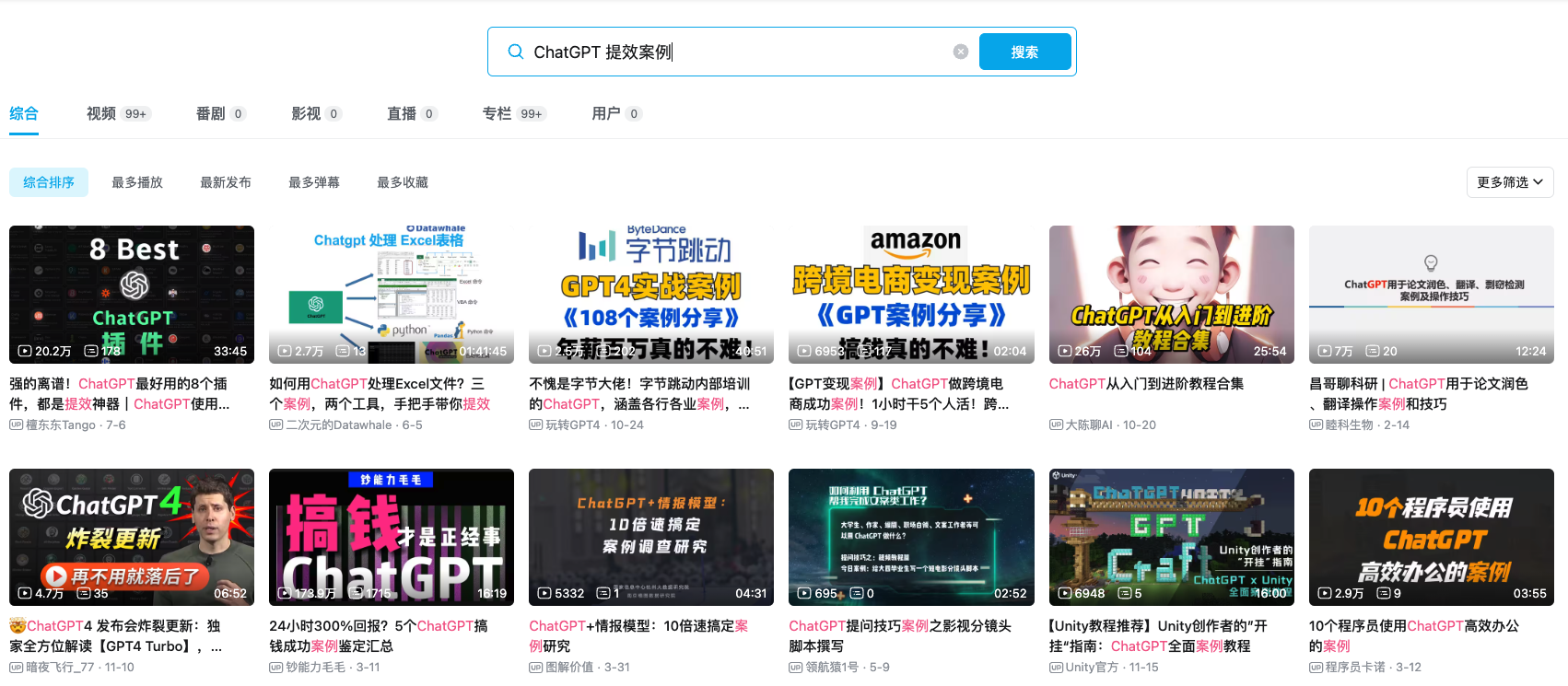Image resolution: width=1568 pixels, height=686 pixels.
Task: Open title ChatGPT从入门到进阶教程合集
Action: click(x=1146, y=384)
